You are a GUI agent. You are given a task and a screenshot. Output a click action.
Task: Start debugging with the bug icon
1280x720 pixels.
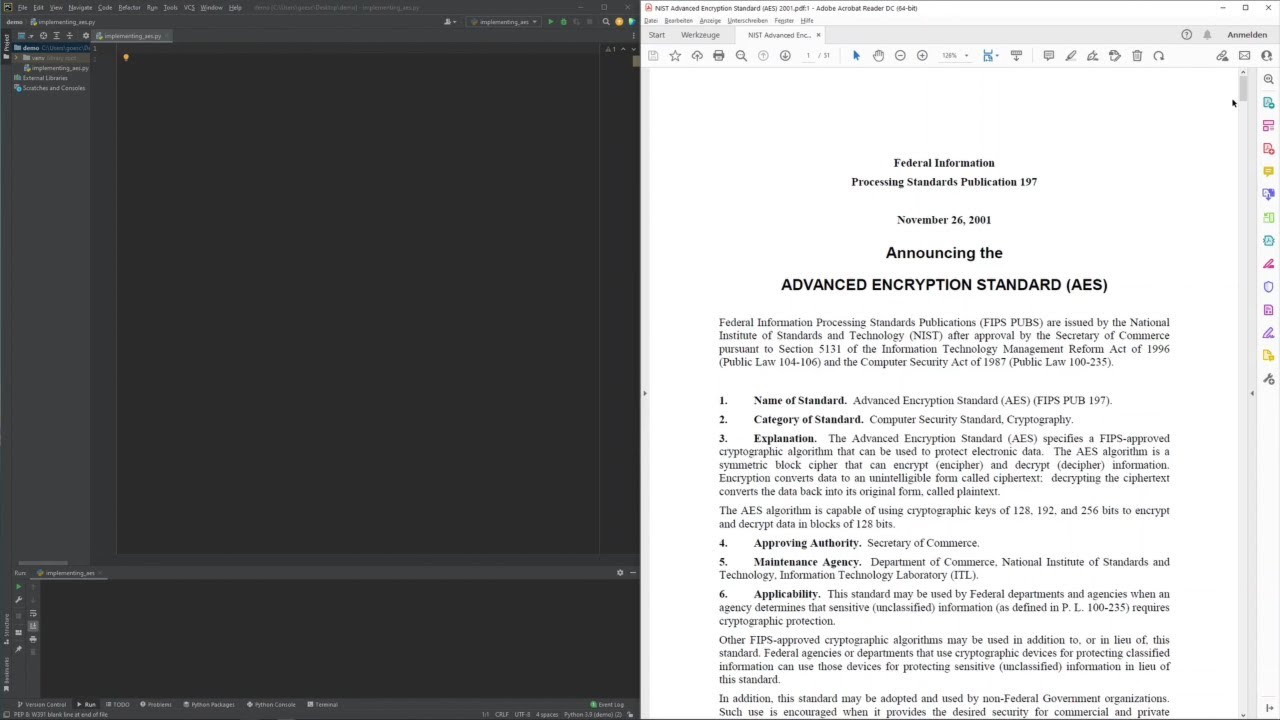click(x=562, y=21)
